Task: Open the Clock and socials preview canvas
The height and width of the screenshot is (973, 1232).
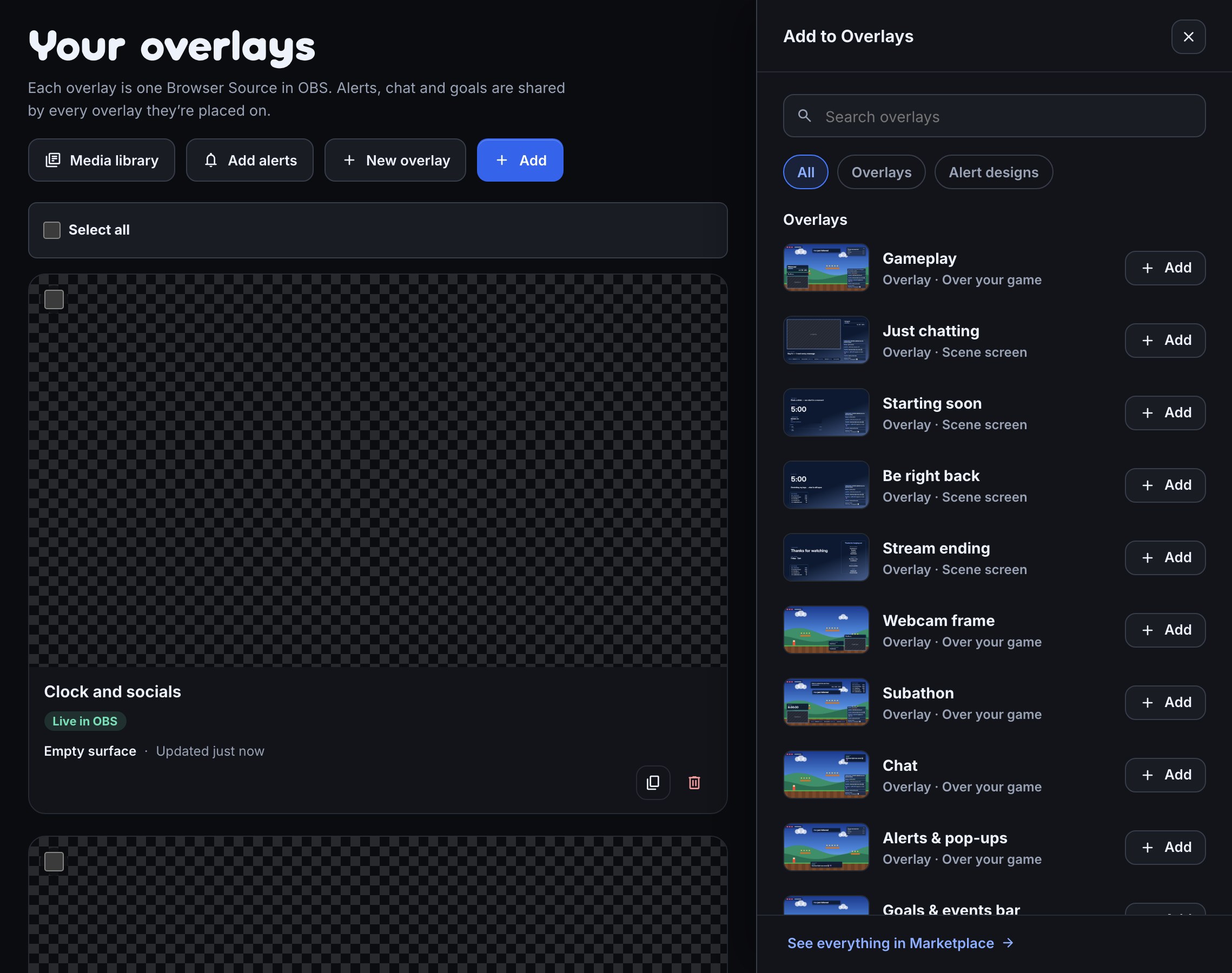Action: [378, 470]
